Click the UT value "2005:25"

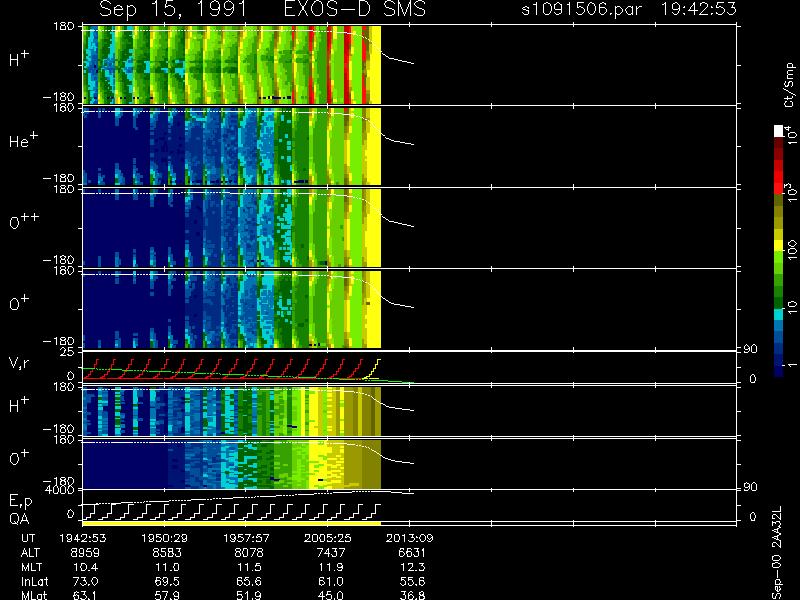pyautogui.click(x=328, y=538)
